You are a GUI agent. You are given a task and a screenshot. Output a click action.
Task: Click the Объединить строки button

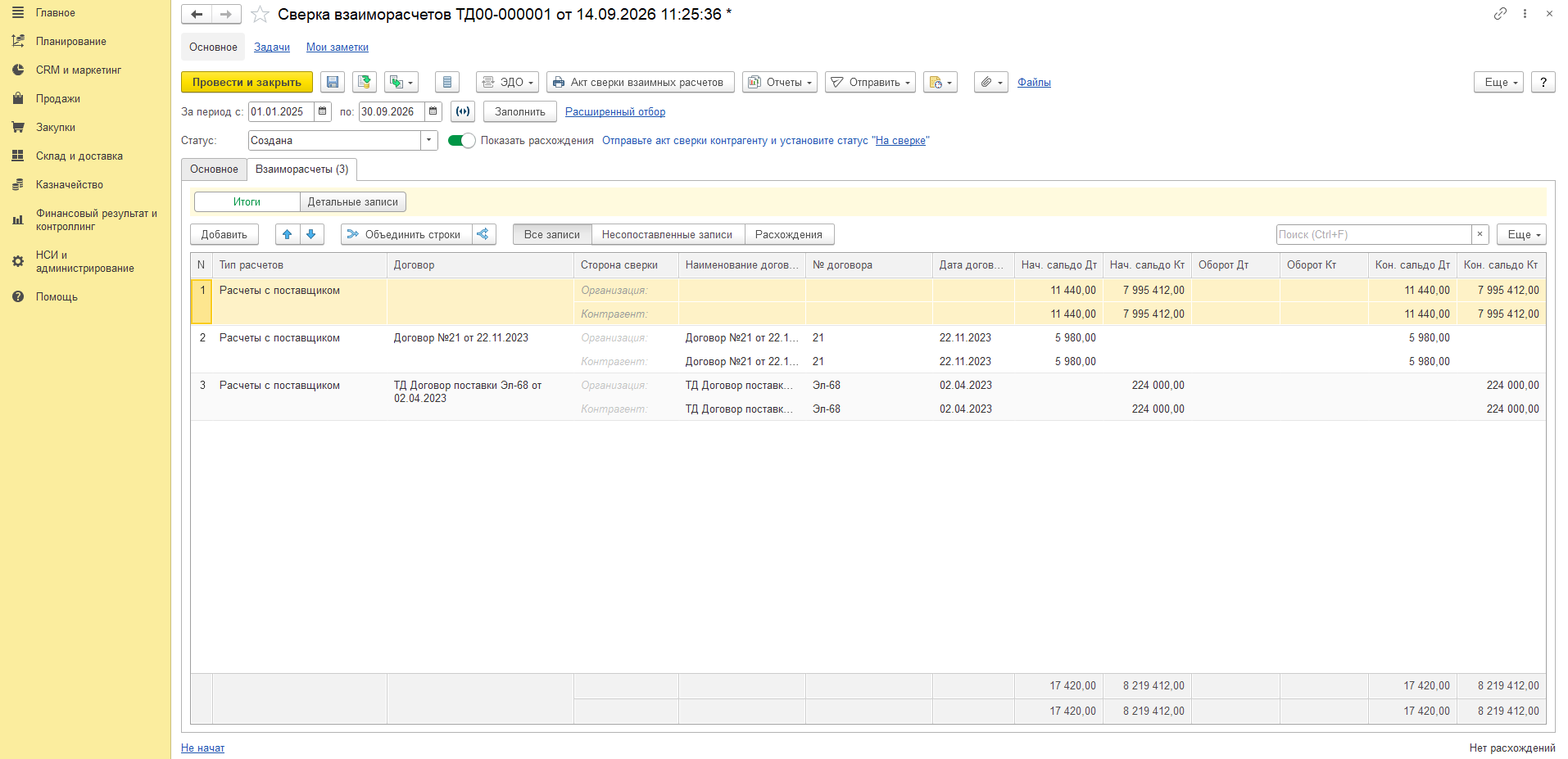point(406,234)
